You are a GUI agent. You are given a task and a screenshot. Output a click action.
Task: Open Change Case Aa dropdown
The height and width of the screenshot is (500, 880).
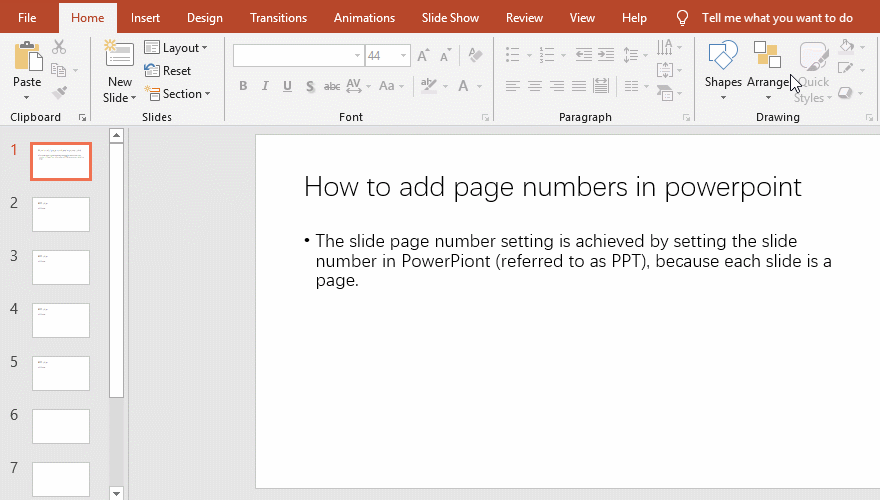tap(391, 86)
